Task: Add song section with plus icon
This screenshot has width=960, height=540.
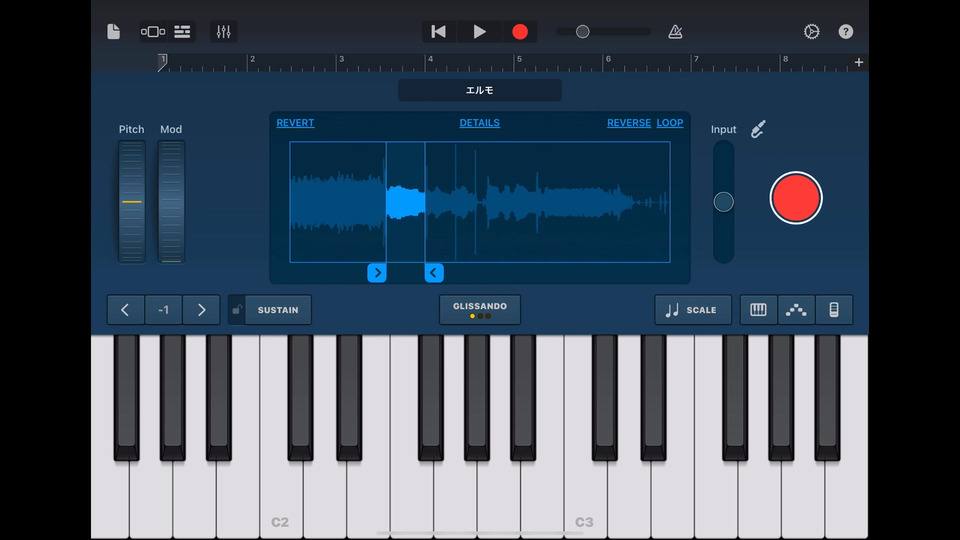Action: 858,62
